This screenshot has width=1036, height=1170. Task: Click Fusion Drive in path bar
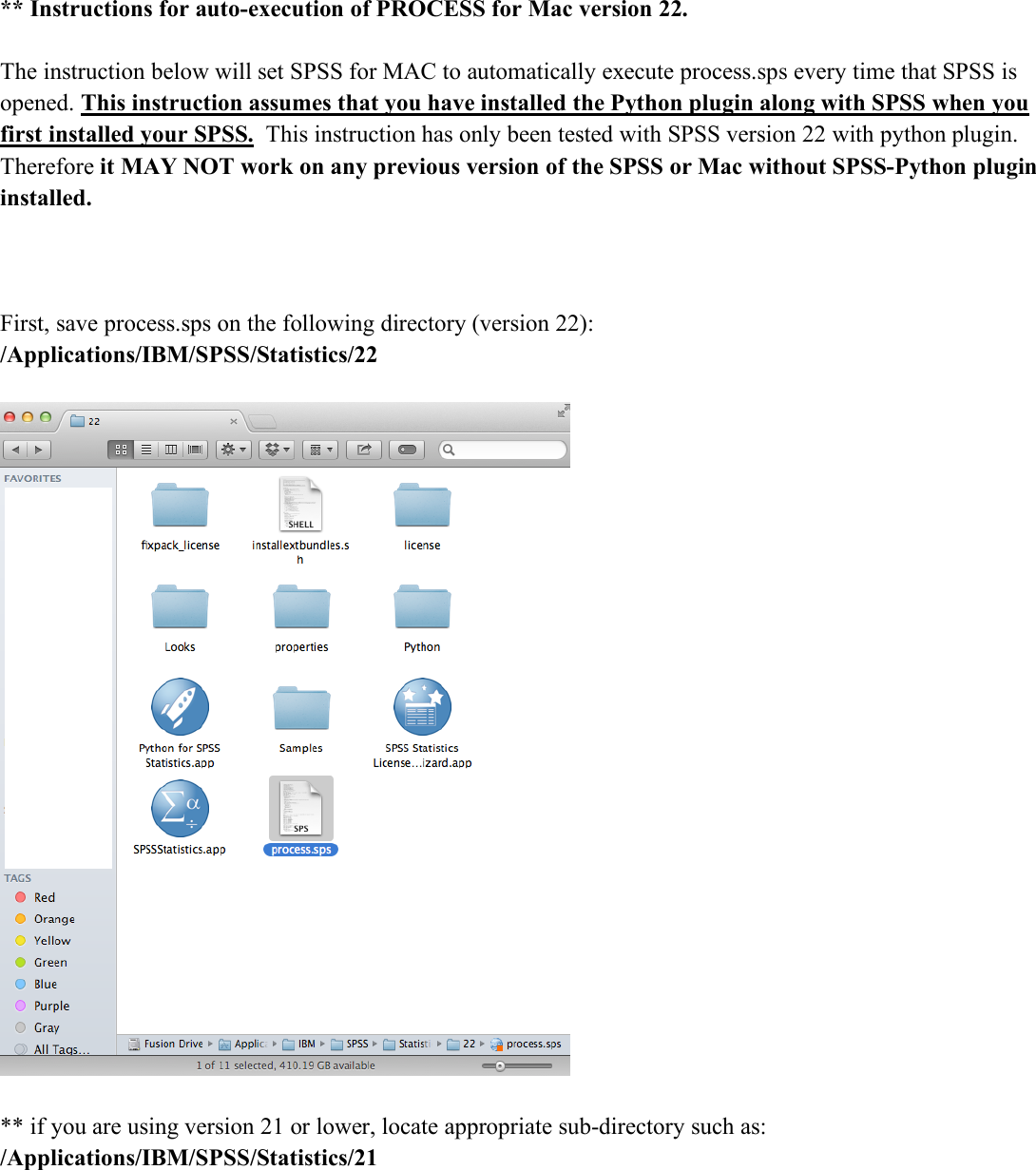165,1044
